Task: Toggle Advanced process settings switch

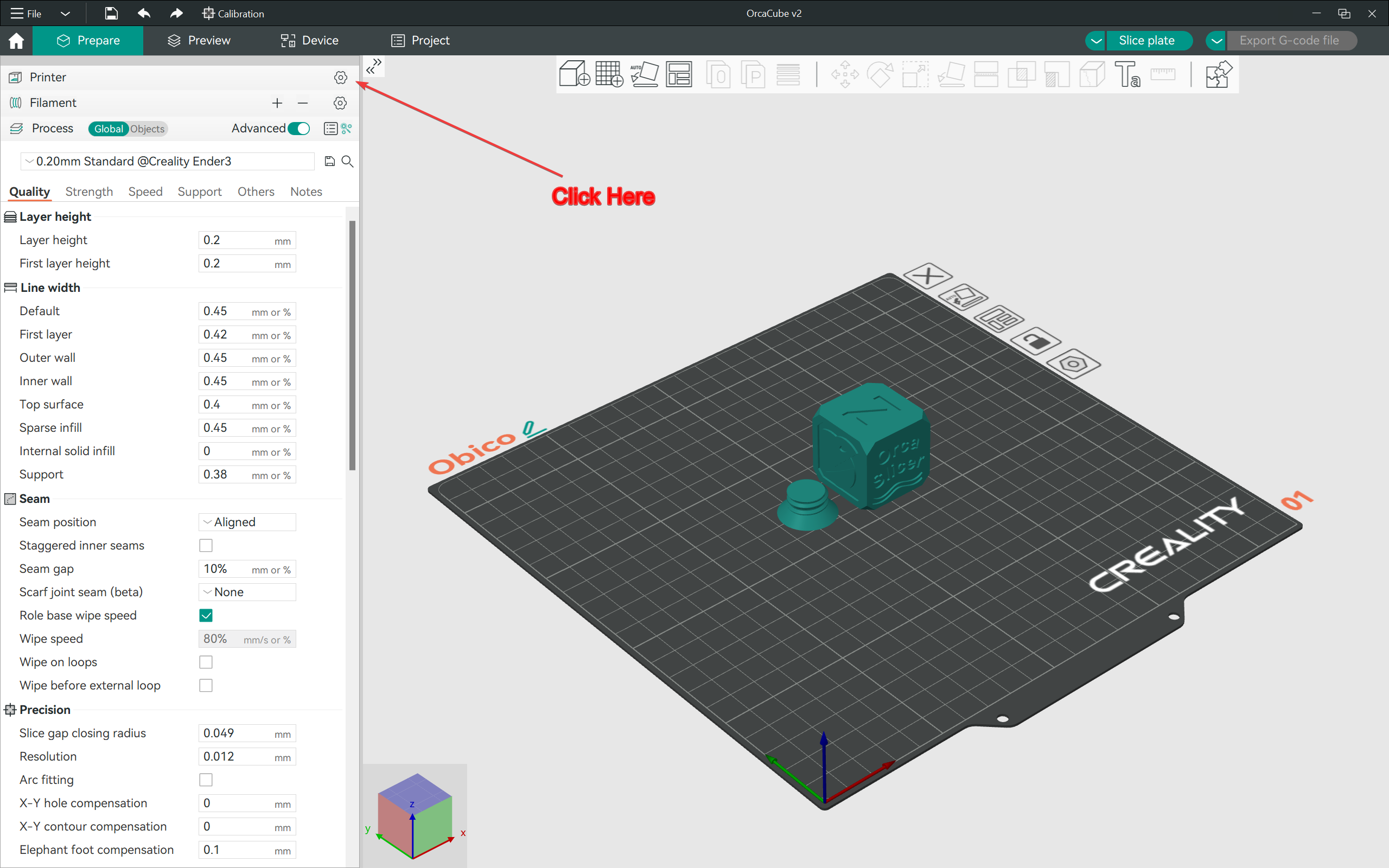Action: click(300, 128)
